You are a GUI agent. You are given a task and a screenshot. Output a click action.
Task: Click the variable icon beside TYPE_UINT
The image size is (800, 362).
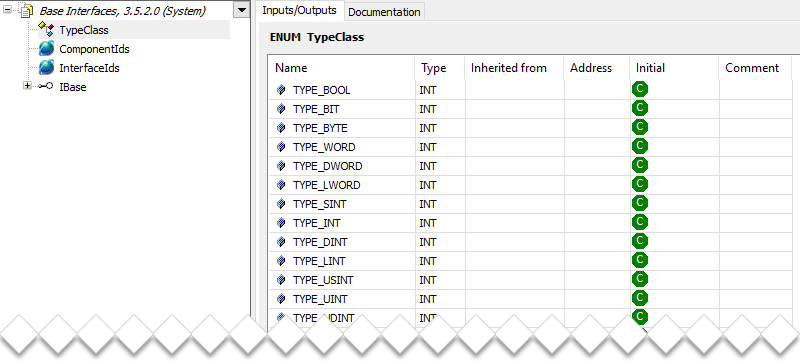tap(281, 299)
